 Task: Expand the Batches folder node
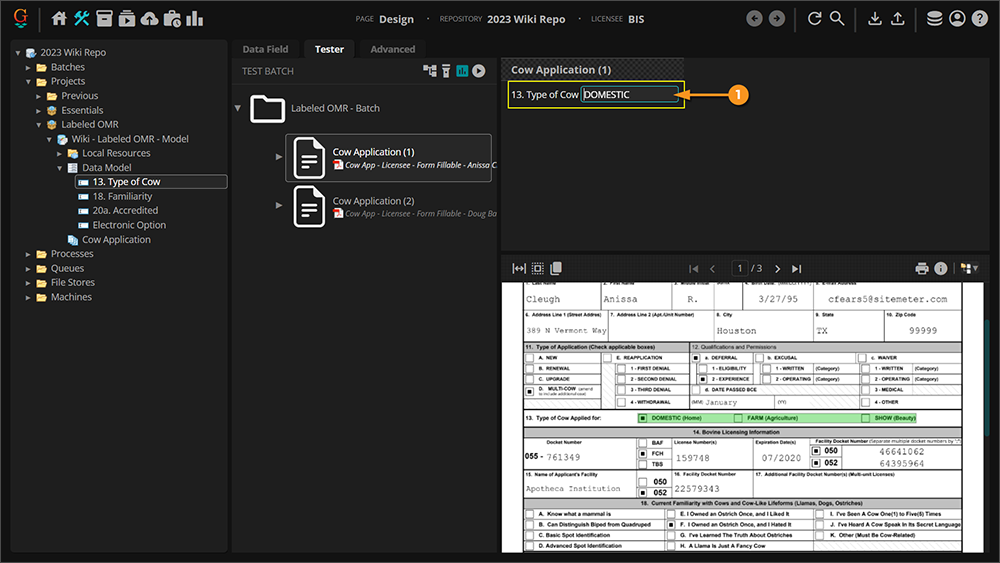(29, 67)
